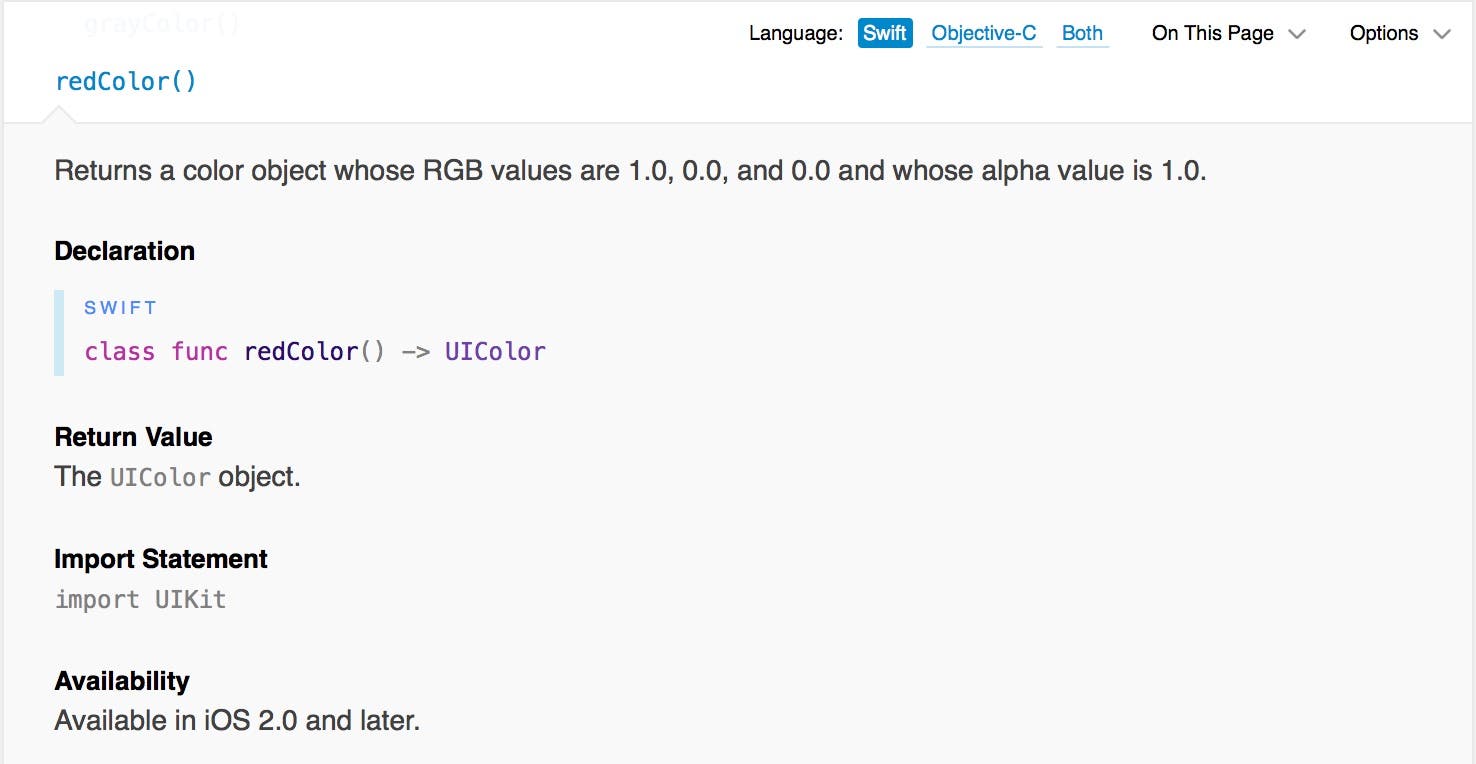Click the chevron arrow beside Options
The image size is (1476, 764).
point(1441,34)
